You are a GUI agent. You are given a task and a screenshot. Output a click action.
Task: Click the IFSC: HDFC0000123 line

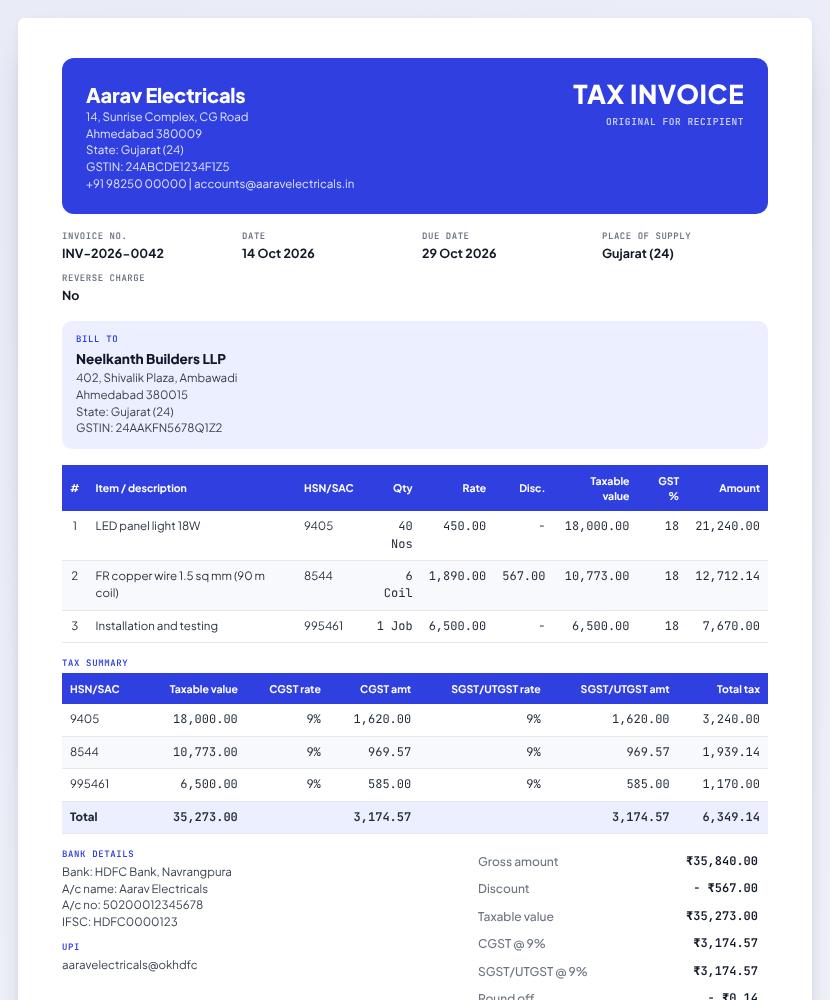[x=120, y=922]
